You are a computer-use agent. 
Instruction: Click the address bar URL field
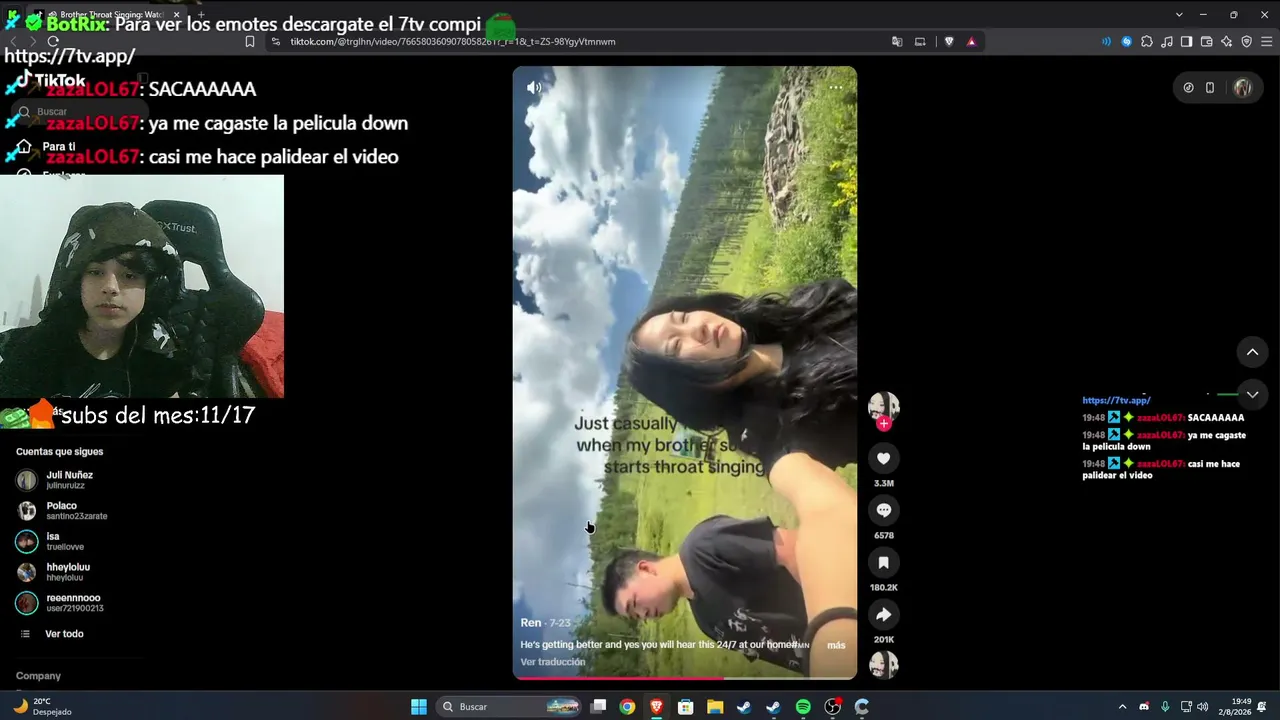coord(580,42)
